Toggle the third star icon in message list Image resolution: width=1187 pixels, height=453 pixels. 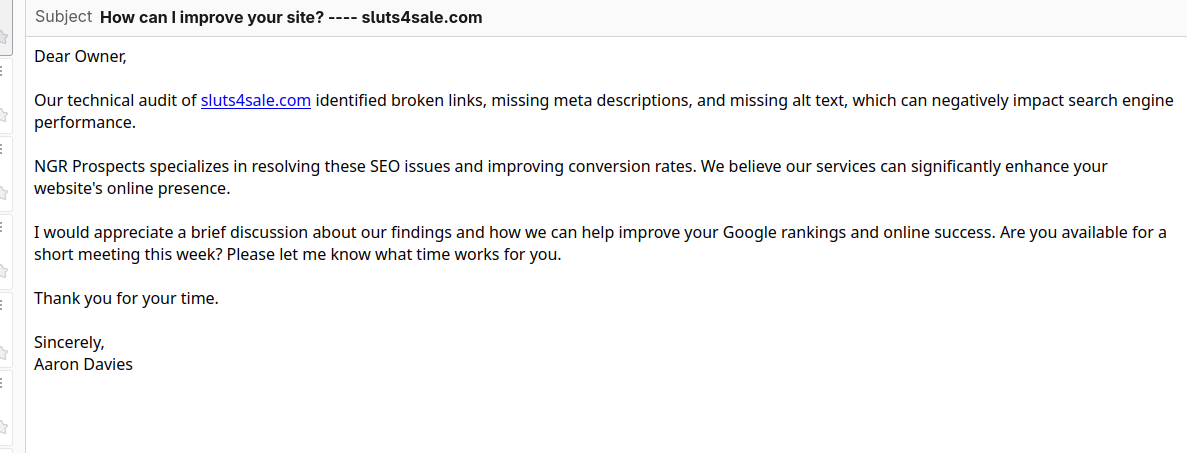tap(4, 192)
